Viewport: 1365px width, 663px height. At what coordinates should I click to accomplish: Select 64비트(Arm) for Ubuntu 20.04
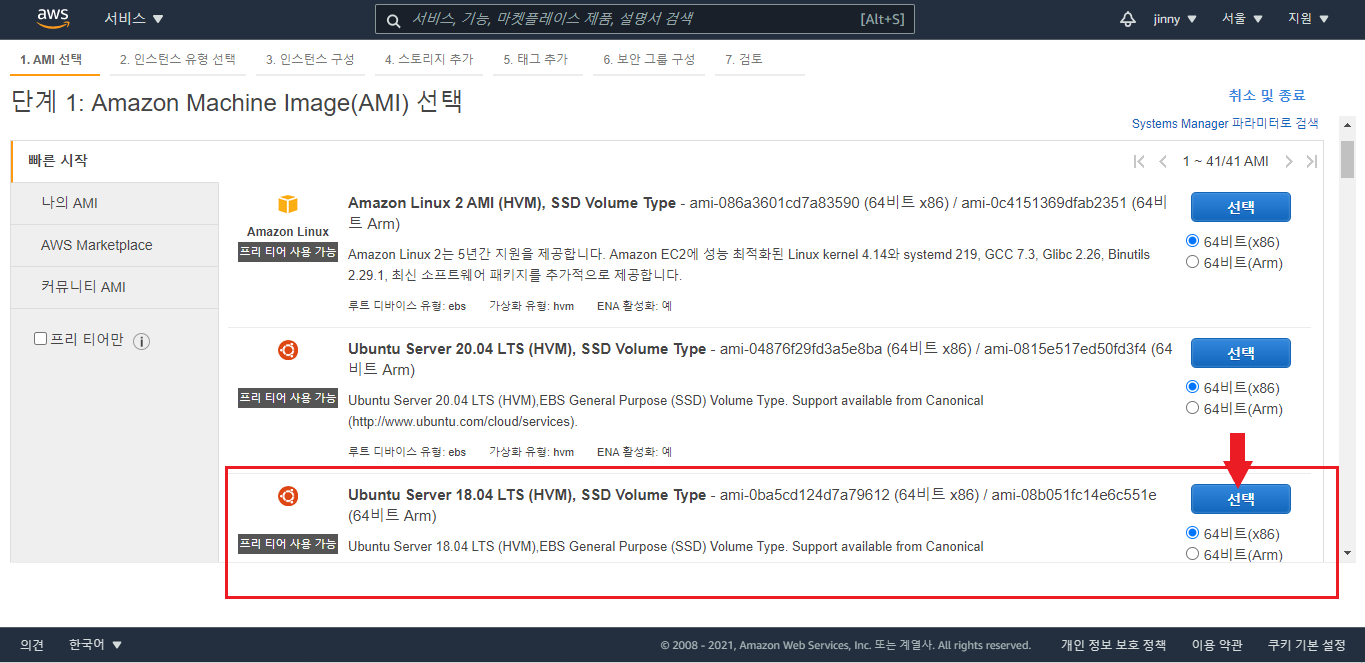pos(1192,408)
